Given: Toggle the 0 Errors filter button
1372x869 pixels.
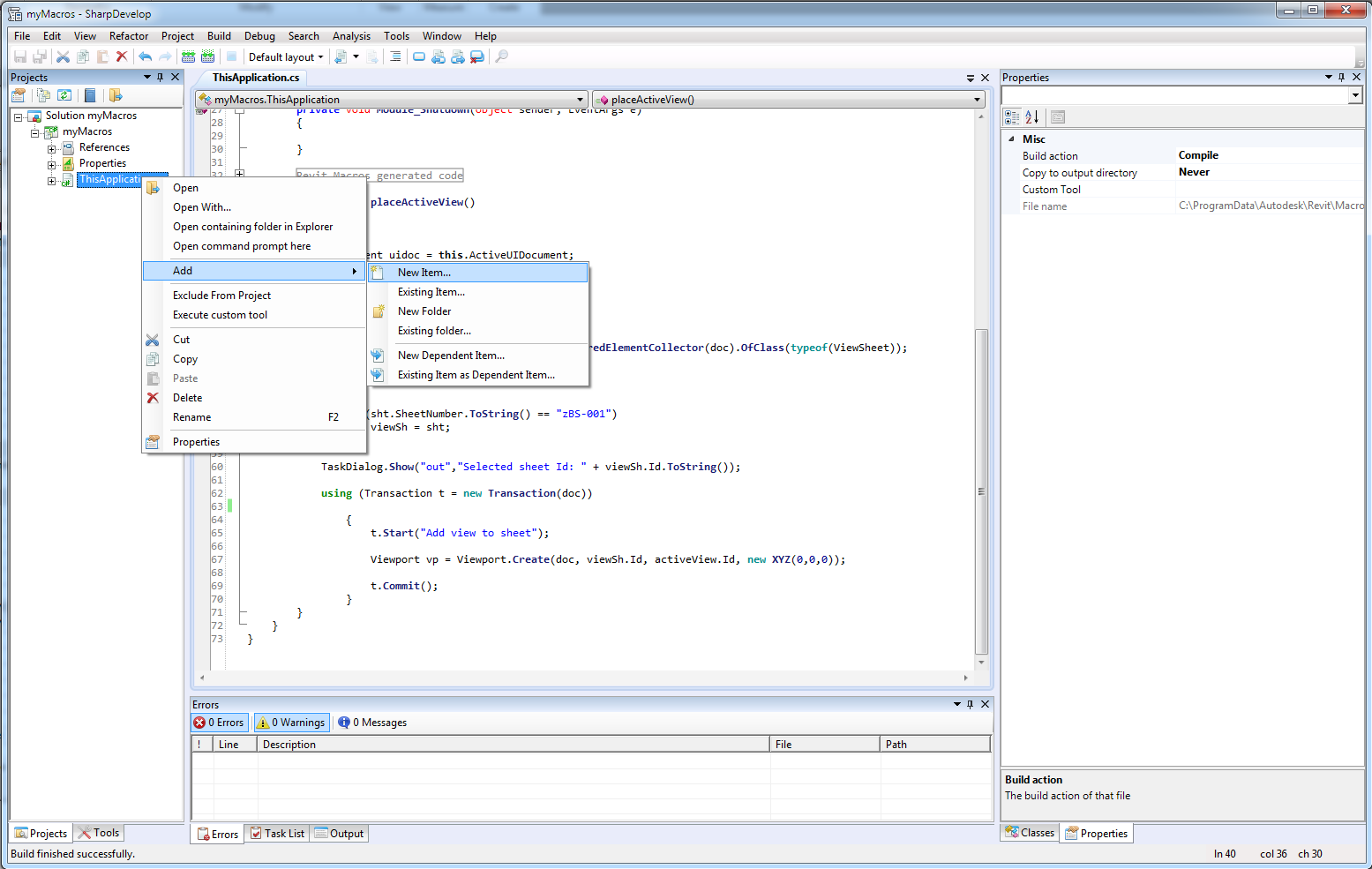Looking at the screenshot, I should (219, 722).
